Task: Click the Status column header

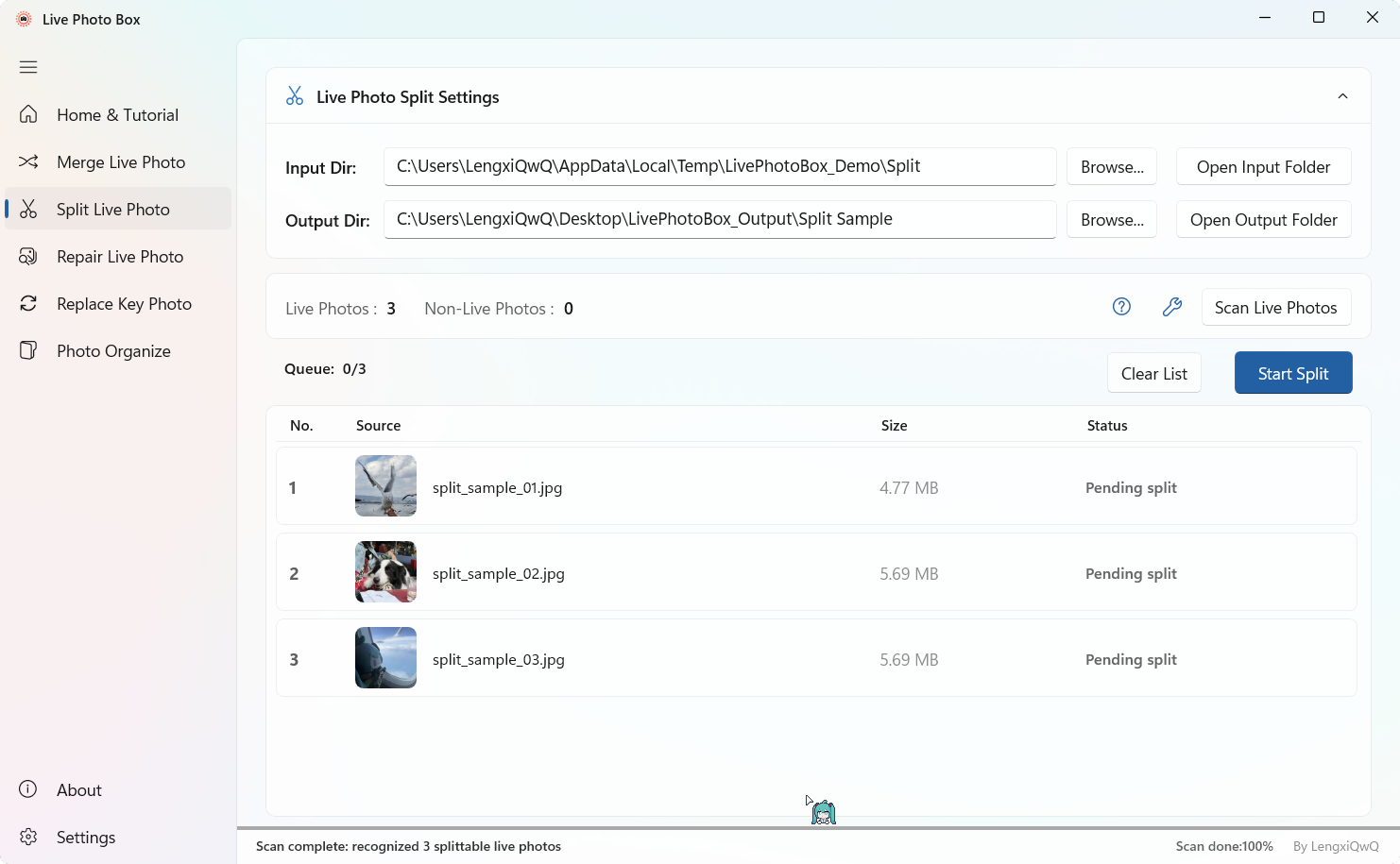Action: click(1107, 426)
